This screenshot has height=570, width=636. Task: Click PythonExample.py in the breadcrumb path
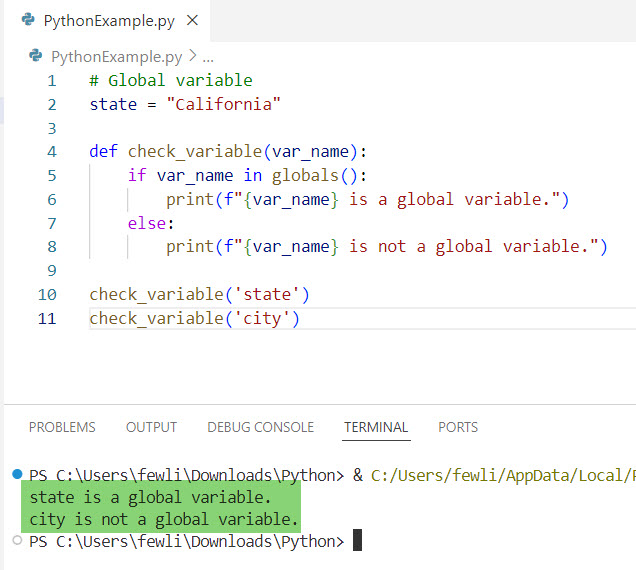point(116,56)
